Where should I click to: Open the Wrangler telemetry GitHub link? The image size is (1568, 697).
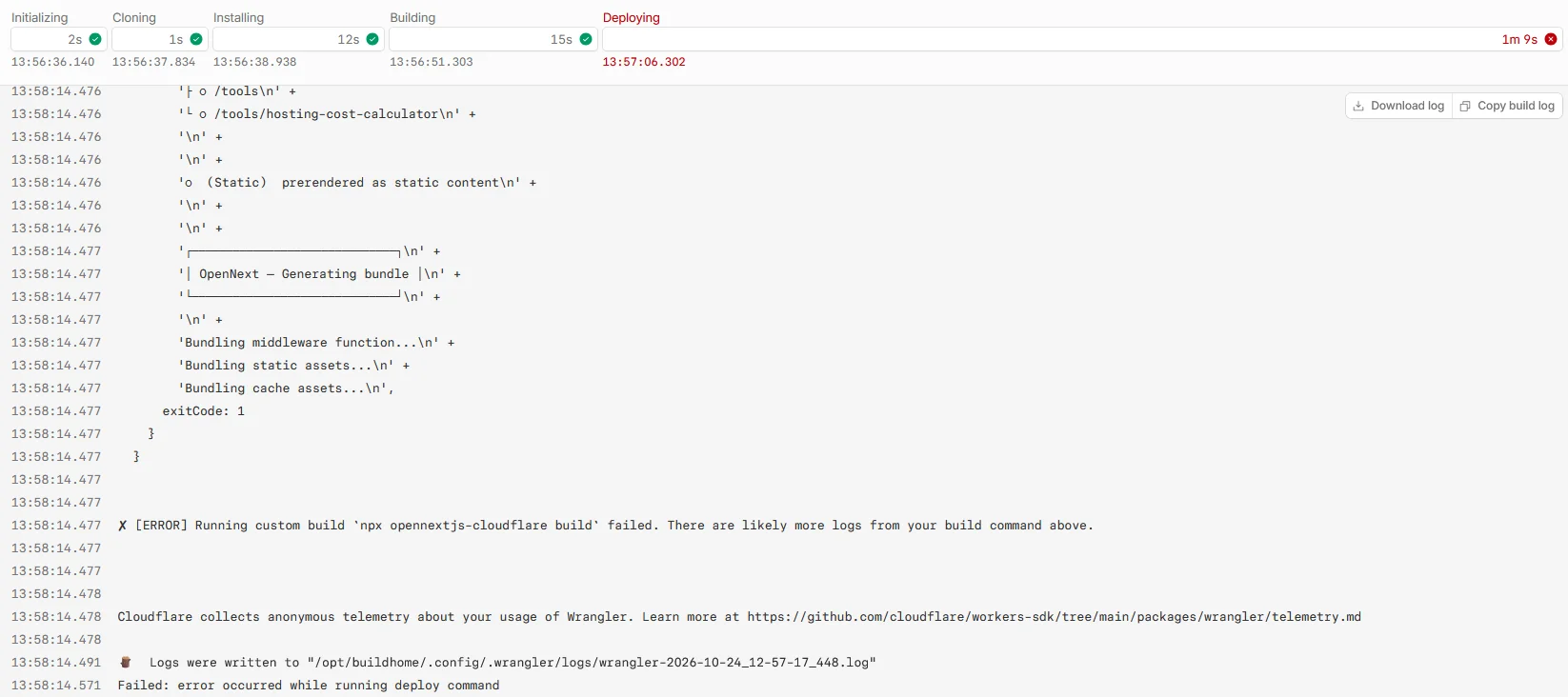point(1055,617)
